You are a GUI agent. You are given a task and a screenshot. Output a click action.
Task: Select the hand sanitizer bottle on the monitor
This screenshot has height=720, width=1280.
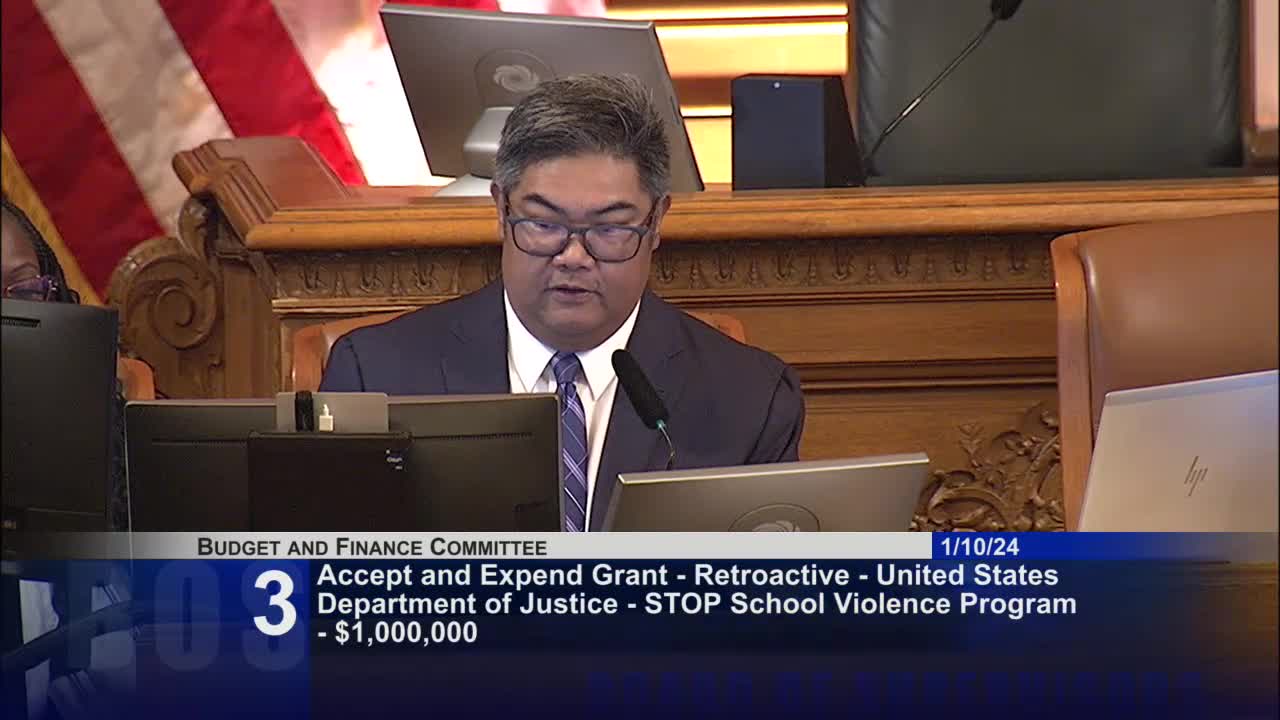(328, 418)
